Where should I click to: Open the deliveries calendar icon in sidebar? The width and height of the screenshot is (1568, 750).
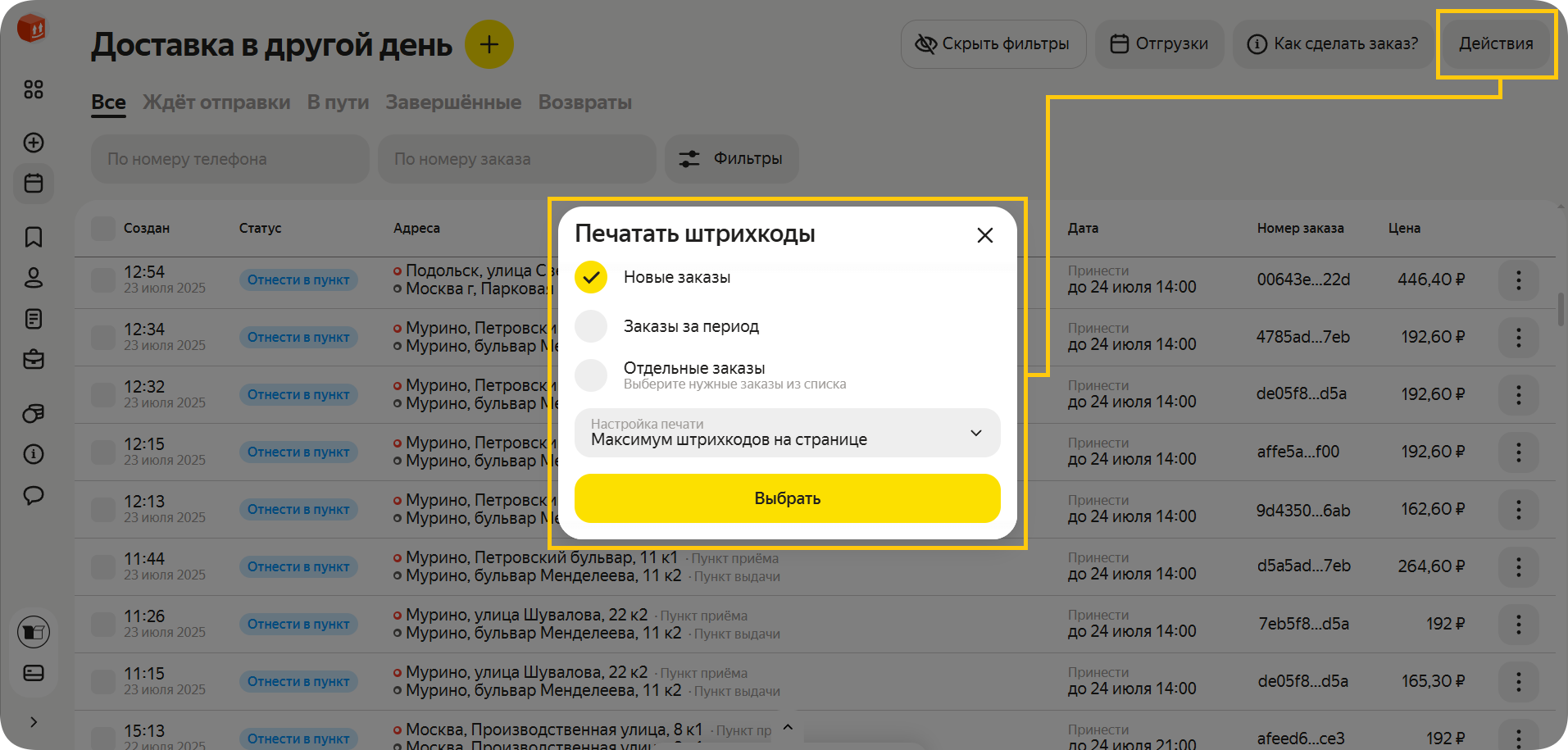33,184
